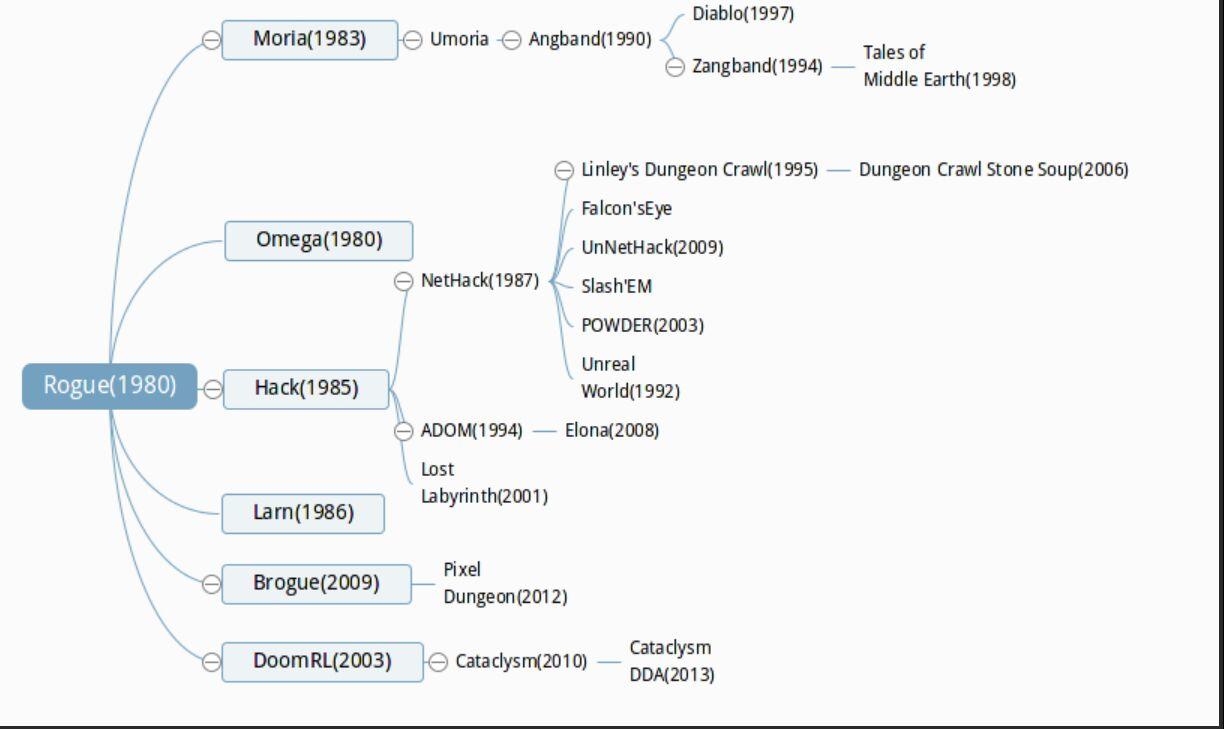Collapse the Moria(1983) left toggle
The image size is (1224, 729).
coord(211,40)
